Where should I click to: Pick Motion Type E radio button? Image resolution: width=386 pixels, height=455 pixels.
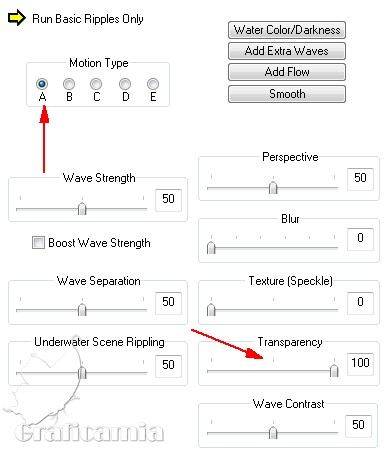pyautogui.click(x=153, y=84)
